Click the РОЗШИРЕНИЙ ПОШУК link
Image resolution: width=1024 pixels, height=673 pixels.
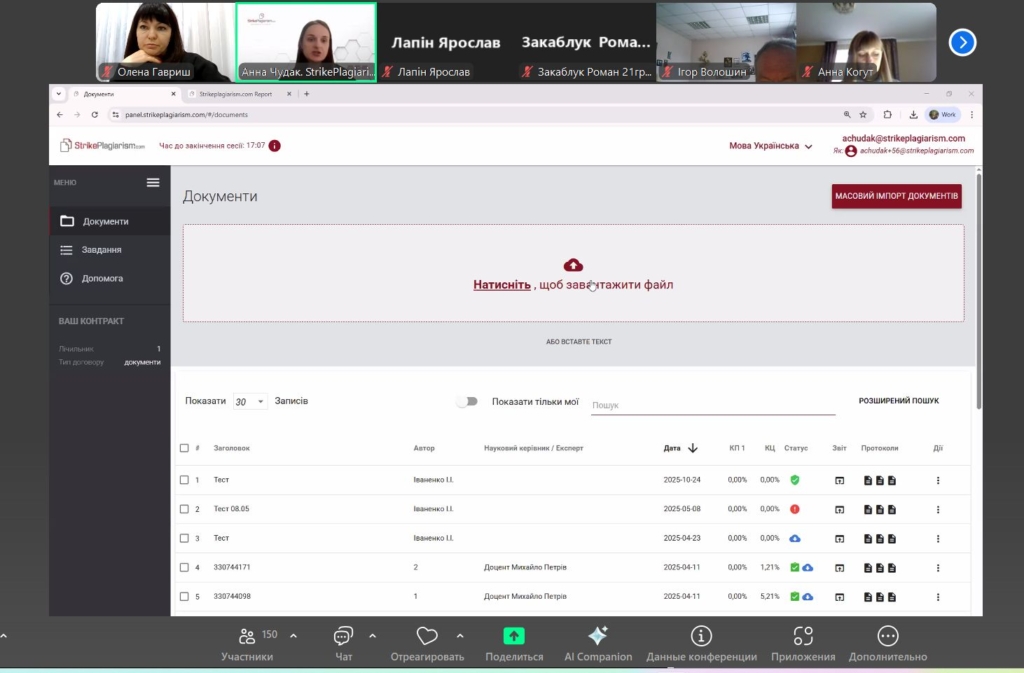click(898, 401)
